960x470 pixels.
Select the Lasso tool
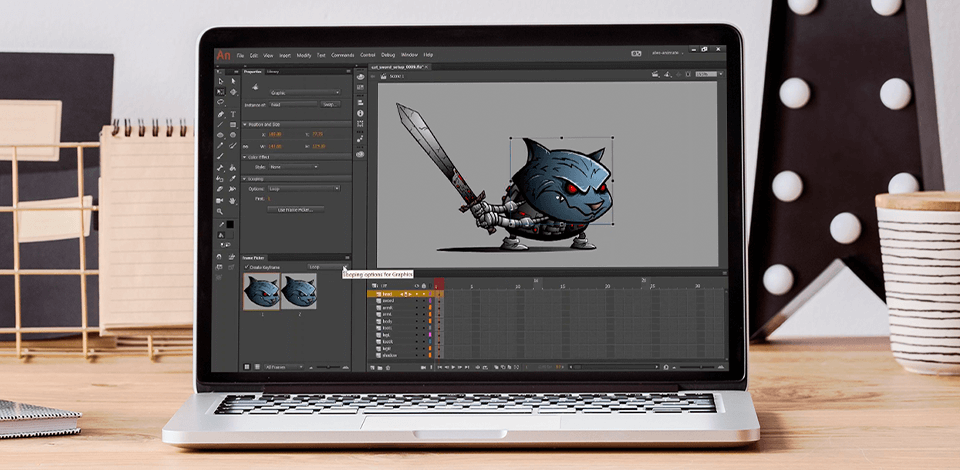[x=220, y=102]
